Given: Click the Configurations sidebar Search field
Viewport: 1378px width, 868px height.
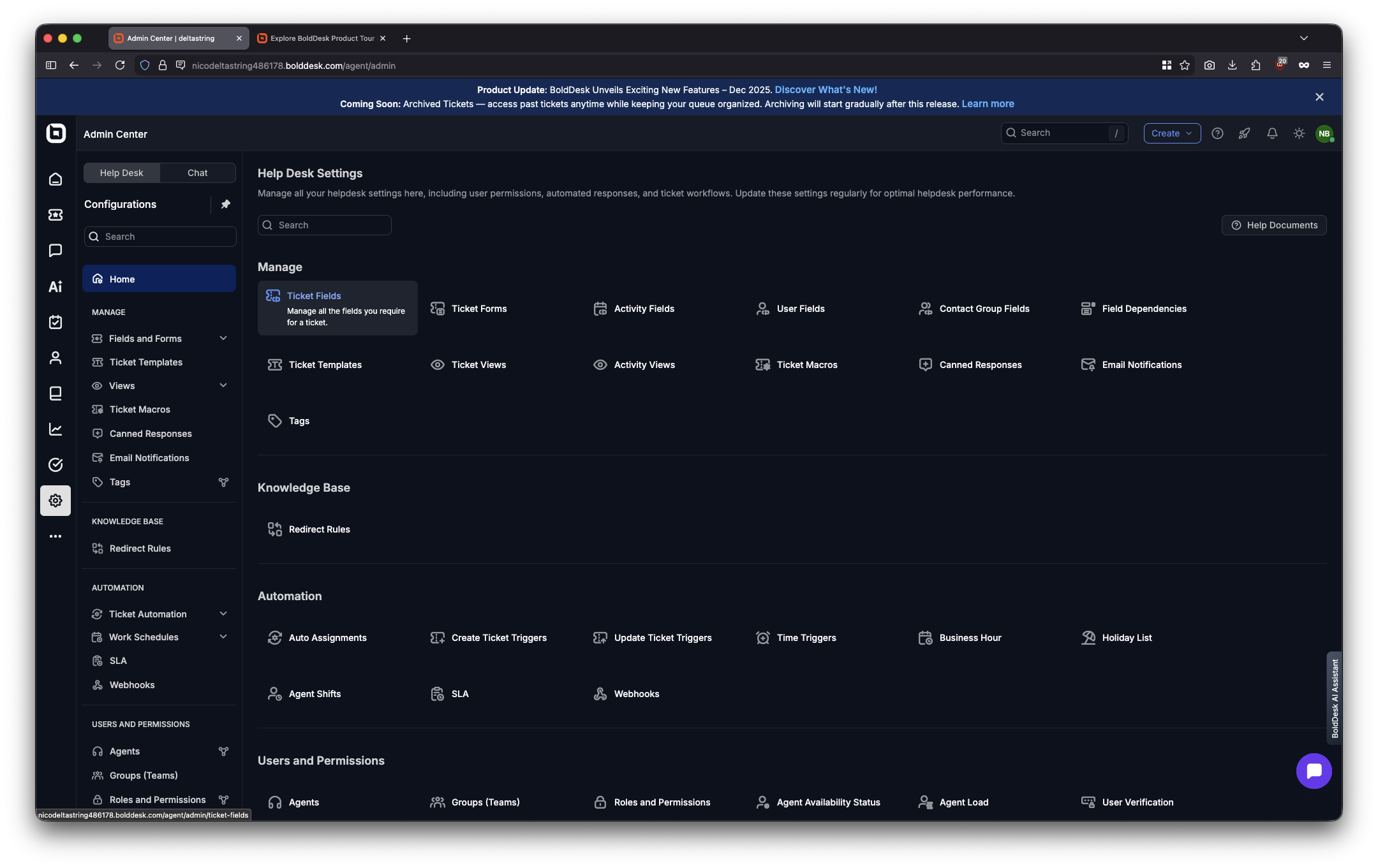Looking at the screenshot, I should click(160, 237).
